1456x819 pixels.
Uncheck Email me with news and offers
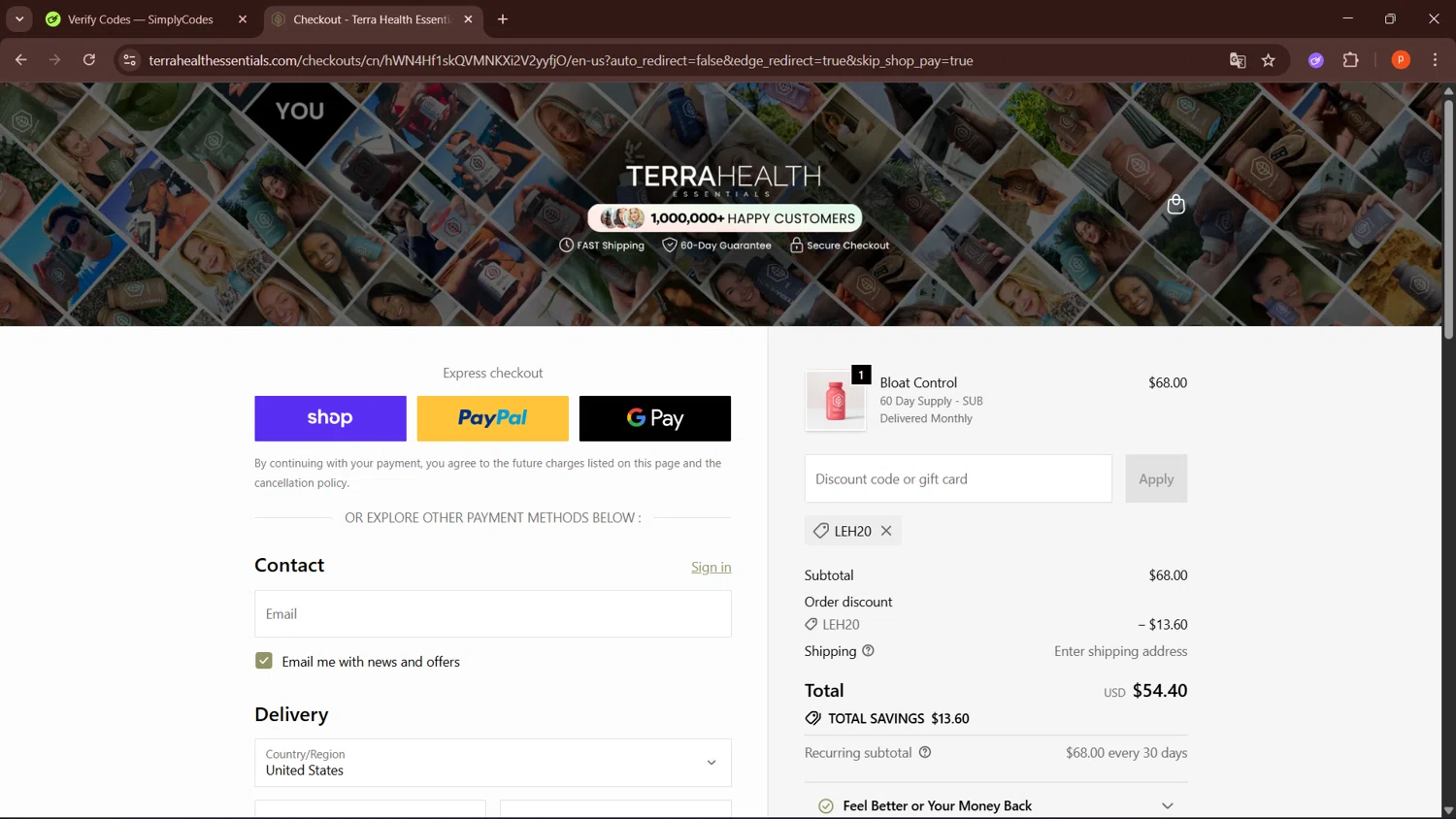[x=264, y=661]
